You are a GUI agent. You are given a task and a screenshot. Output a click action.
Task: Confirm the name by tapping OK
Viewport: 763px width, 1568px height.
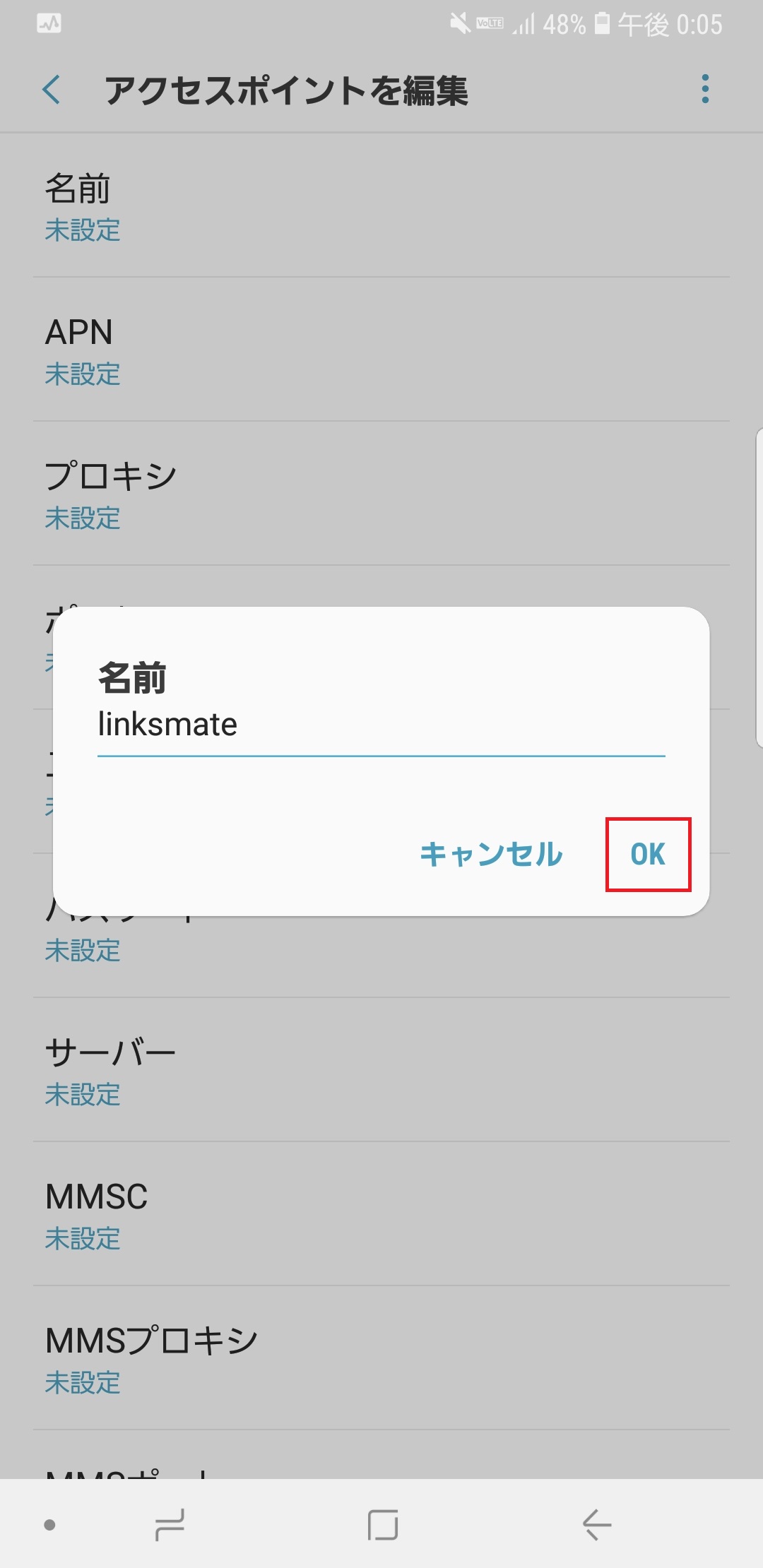tap(647, 854)
